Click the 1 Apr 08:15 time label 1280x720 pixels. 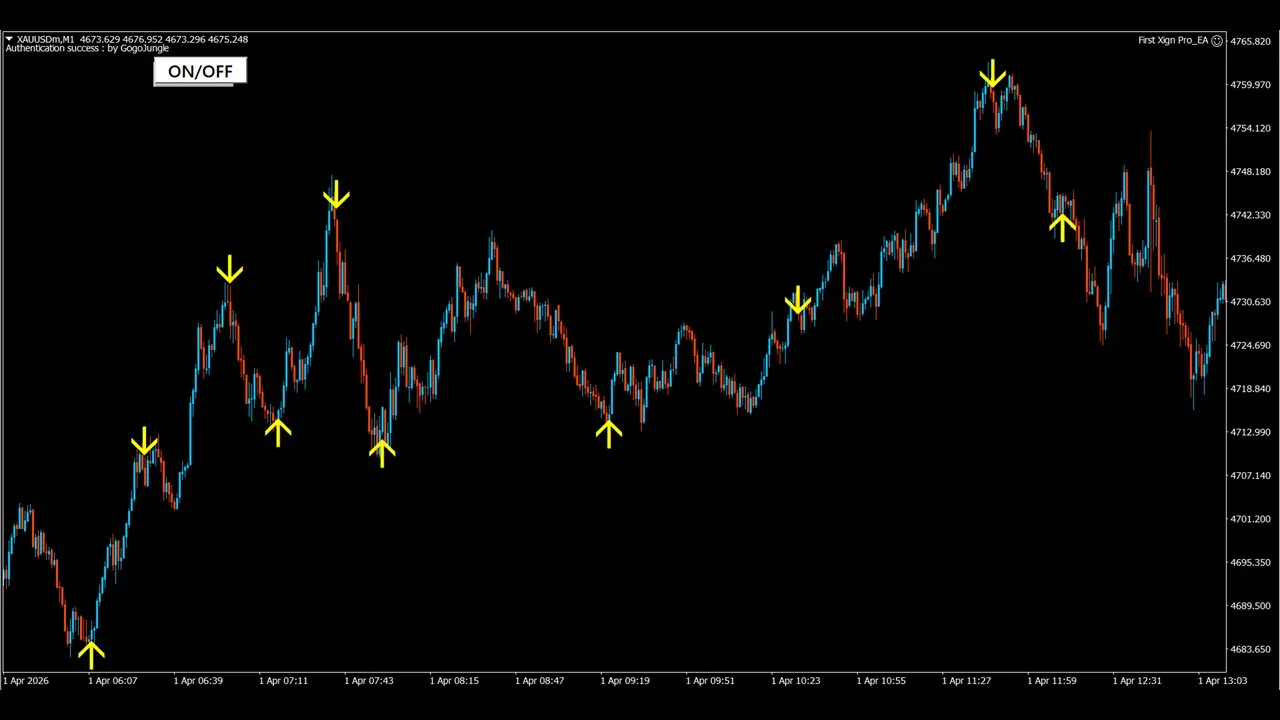point(454,681)
